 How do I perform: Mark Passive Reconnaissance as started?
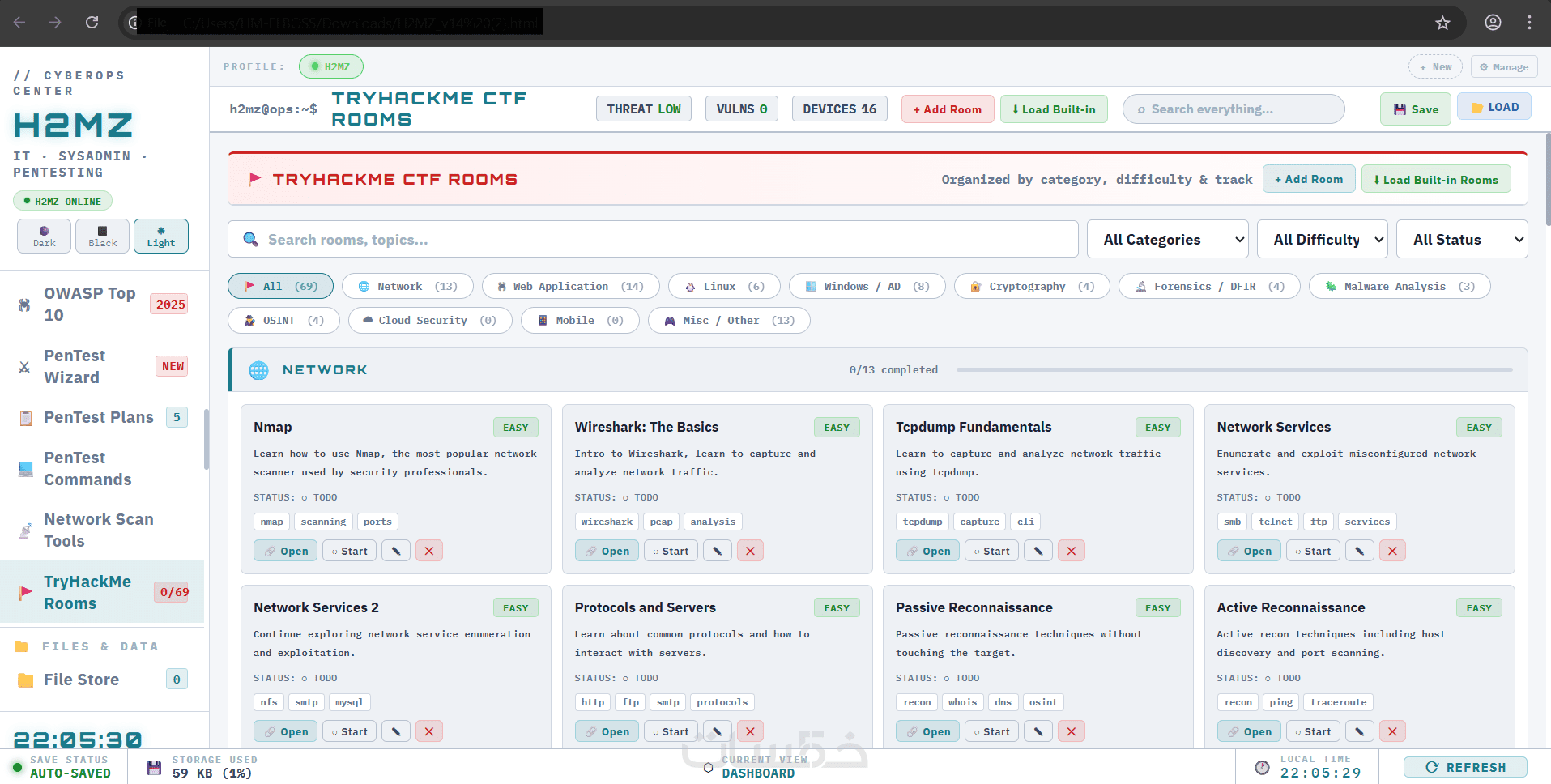991,731
